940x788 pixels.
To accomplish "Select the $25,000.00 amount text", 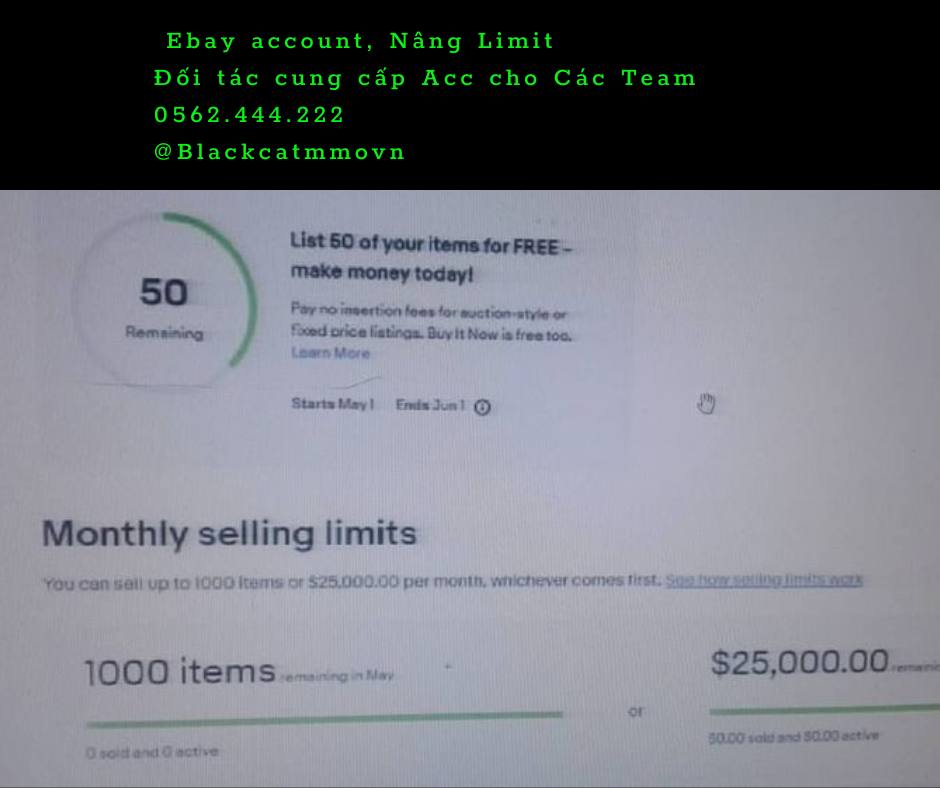I will pyautogui.click(x=799, y=661).
